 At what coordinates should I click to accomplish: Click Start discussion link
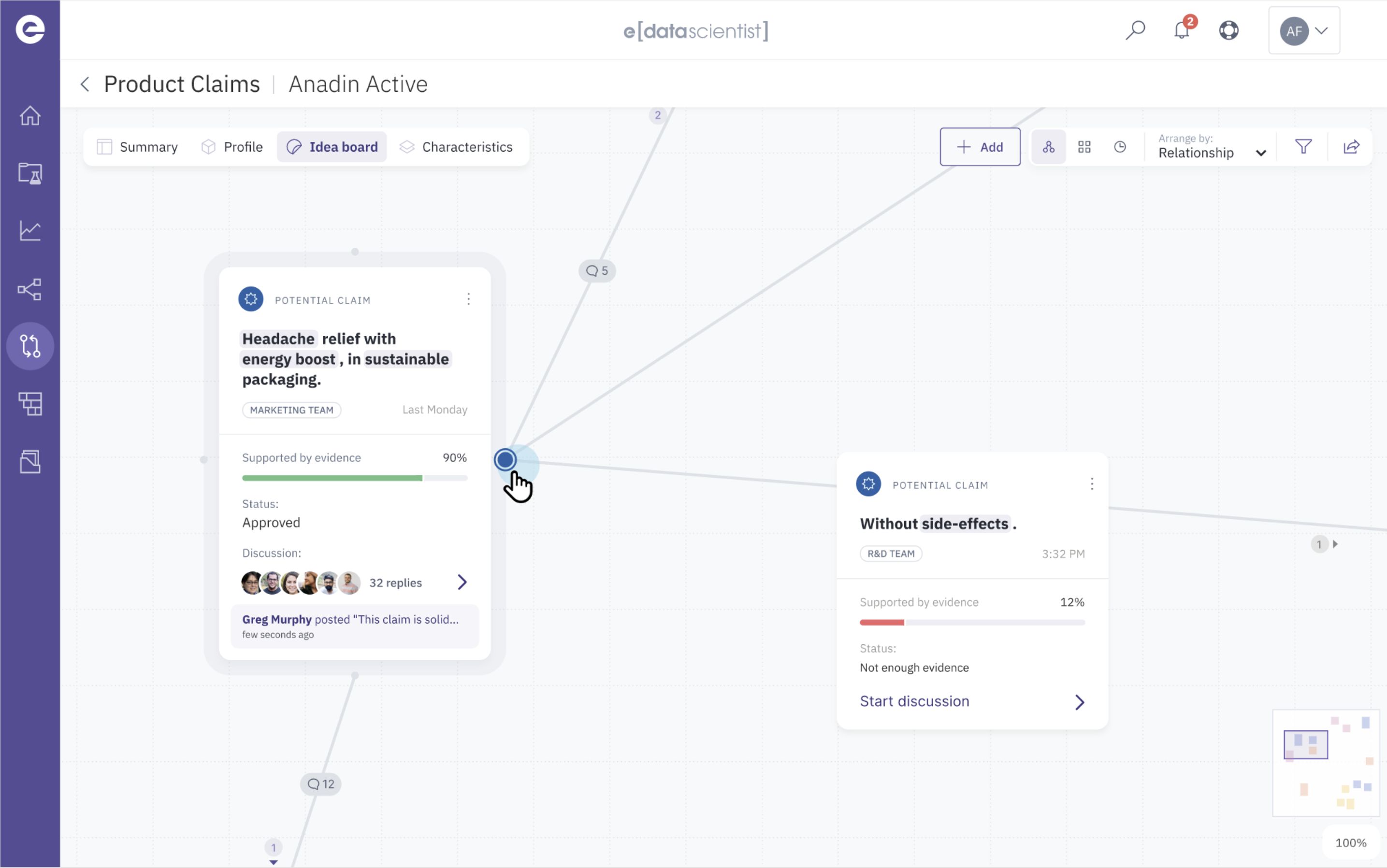914,701
